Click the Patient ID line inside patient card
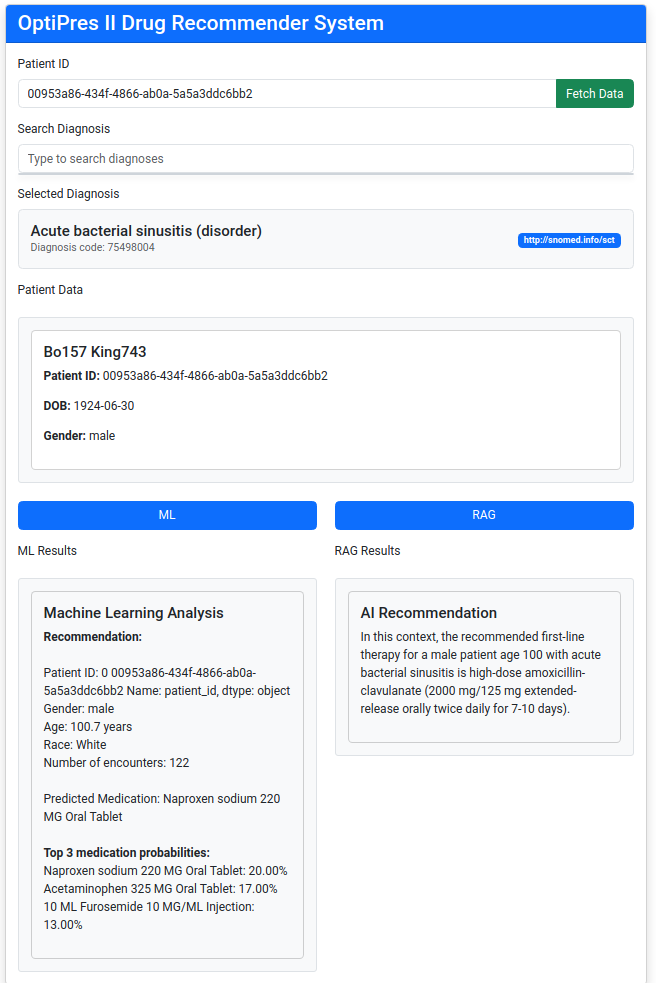The width and height of the screenshot is (656, 983). click(186, 376)
